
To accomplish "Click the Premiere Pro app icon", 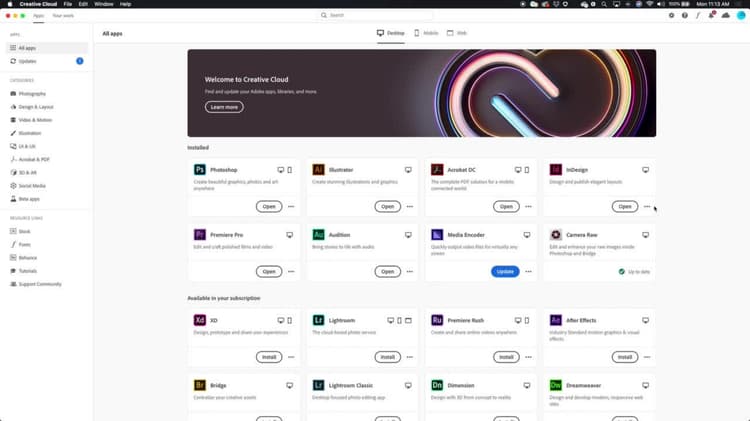I will click(x=199, y=235).
